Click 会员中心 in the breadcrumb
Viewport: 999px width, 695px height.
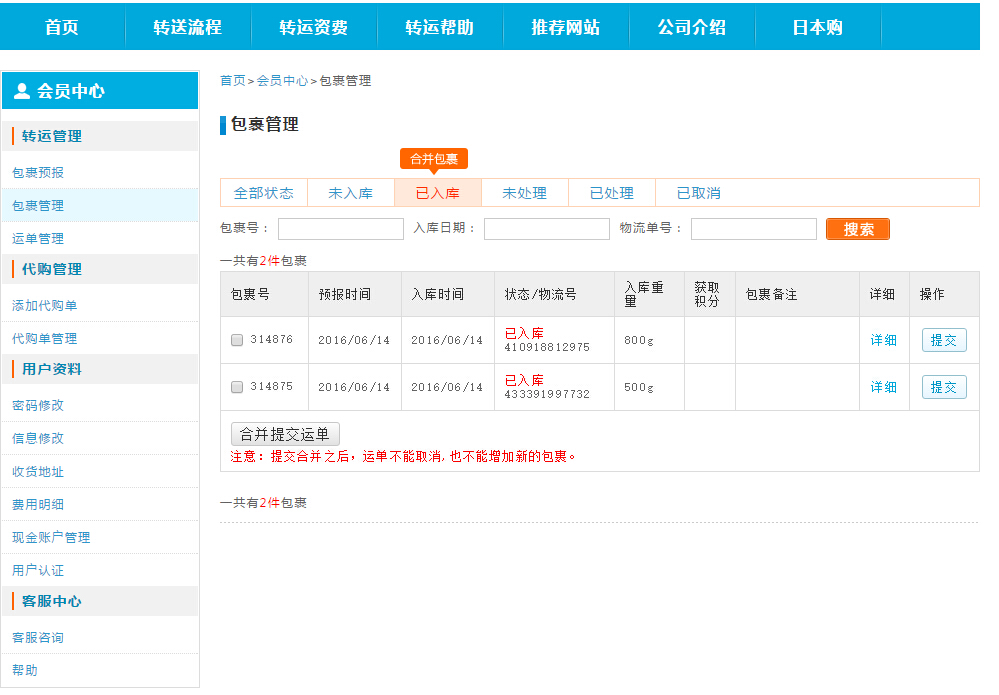[x=282, y=80]
